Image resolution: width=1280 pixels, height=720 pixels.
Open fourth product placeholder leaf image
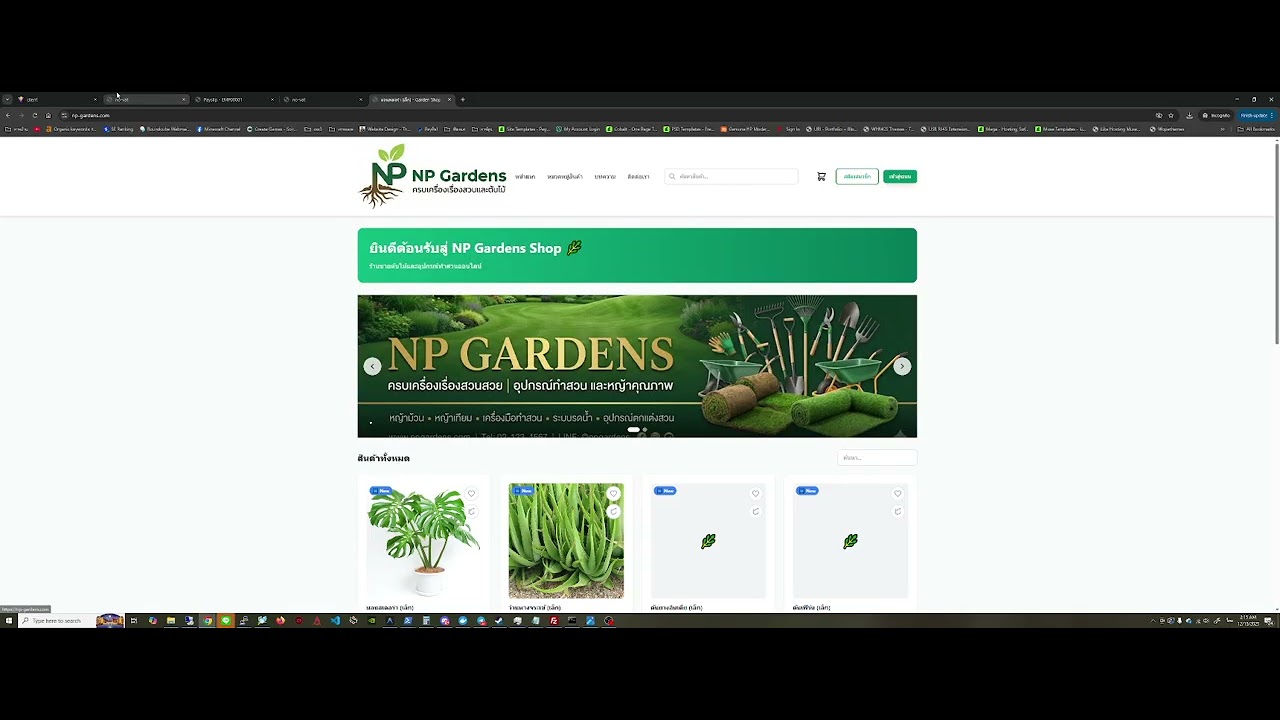coord(850,541)
